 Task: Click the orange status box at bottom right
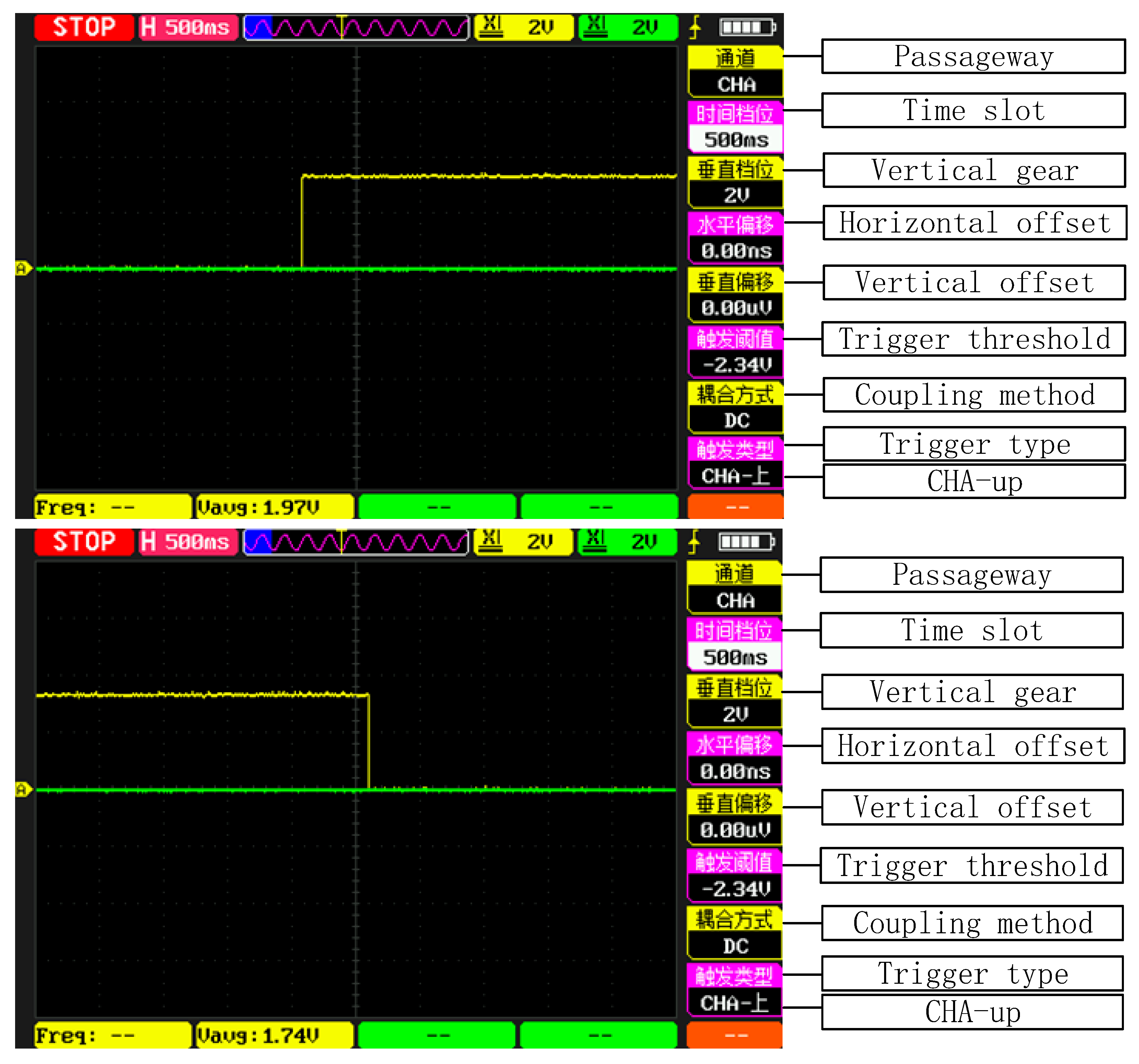(x=735, y=1035)
